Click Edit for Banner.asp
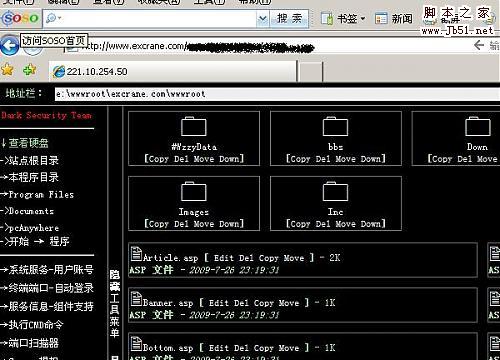The height and width of the screenshot is (360, 500). (x=219, y=303)
